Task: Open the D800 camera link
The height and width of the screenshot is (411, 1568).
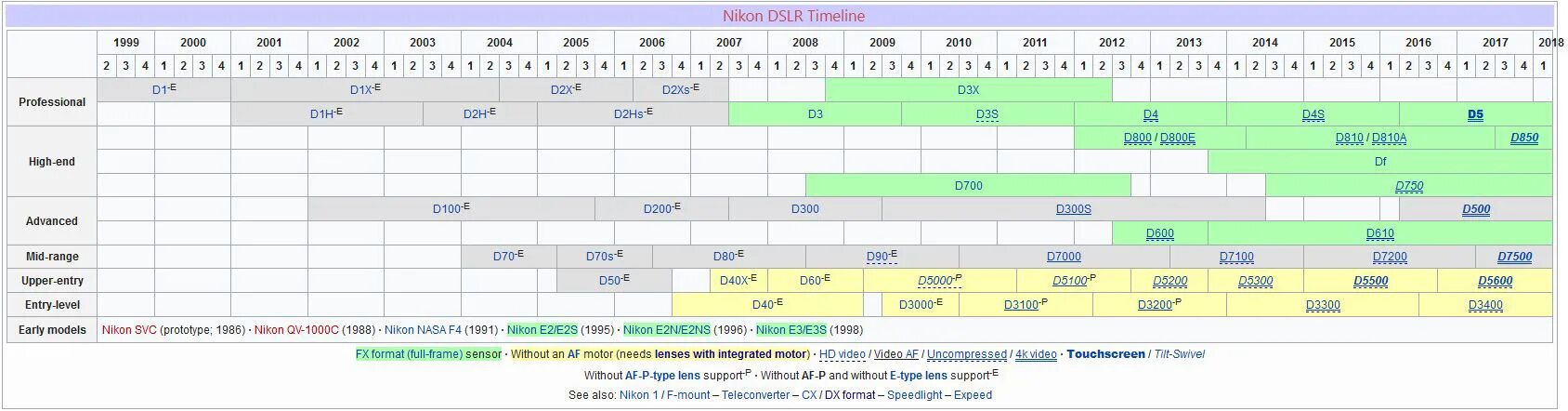Action: click(x=1137, y=138)
